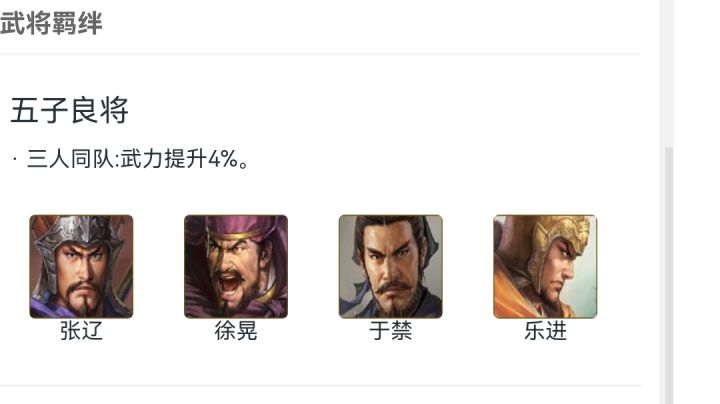Grab the vertical scrollbar thumb

coord(669,275)
